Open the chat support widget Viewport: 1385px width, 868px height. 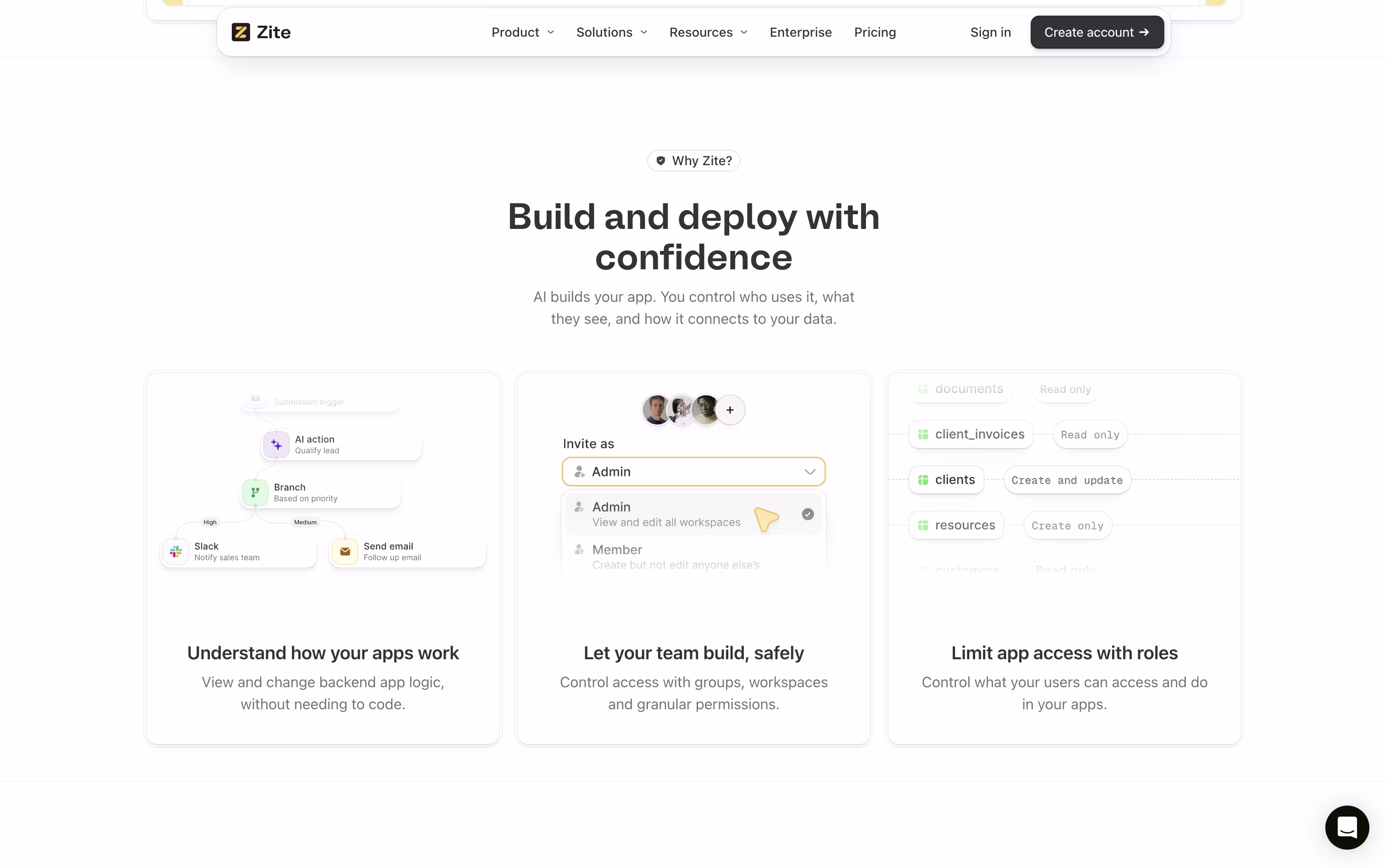1346,827
